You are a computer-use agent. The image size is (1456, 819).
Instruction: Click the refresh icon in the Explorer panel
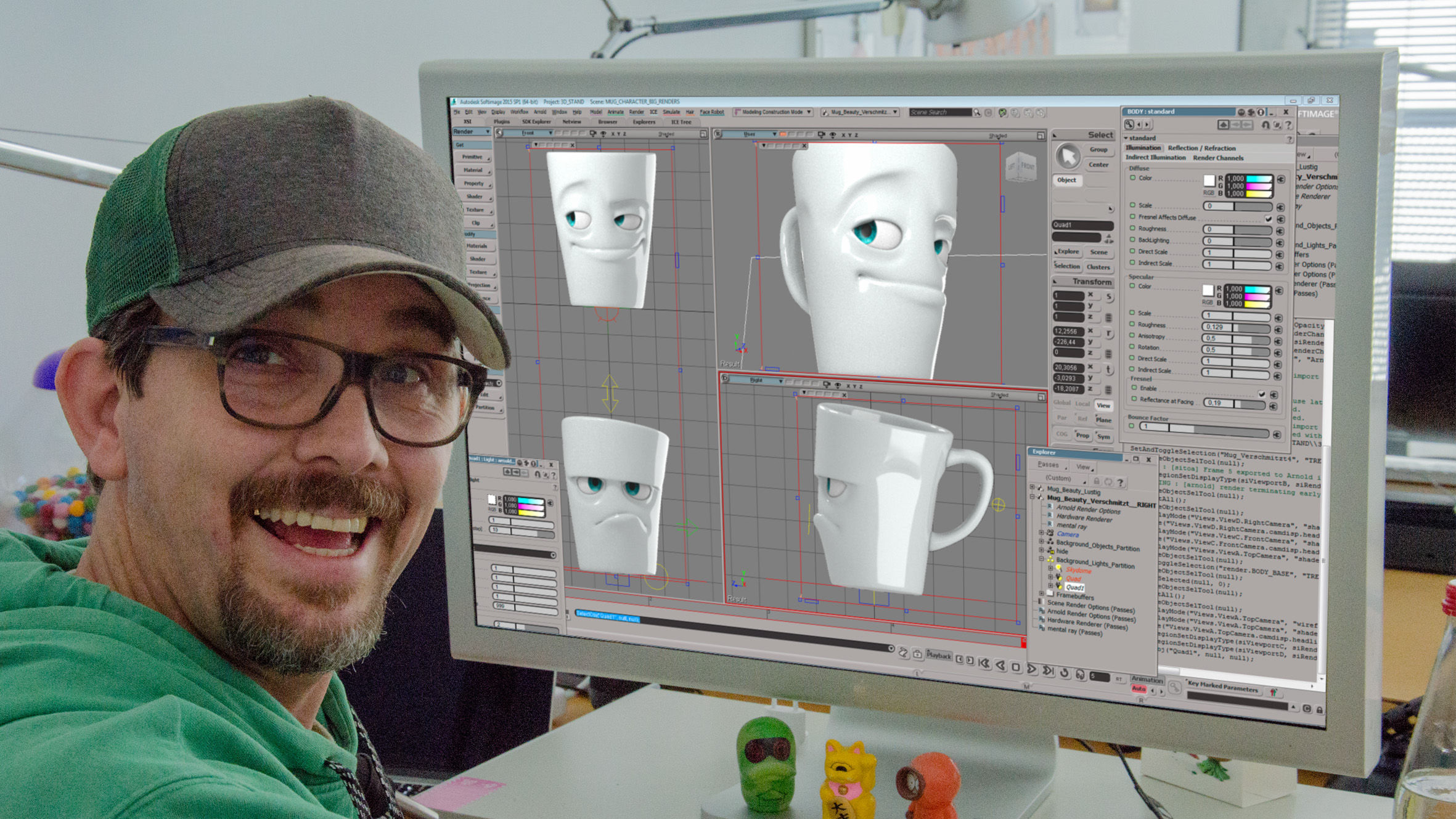(1108, 482)
